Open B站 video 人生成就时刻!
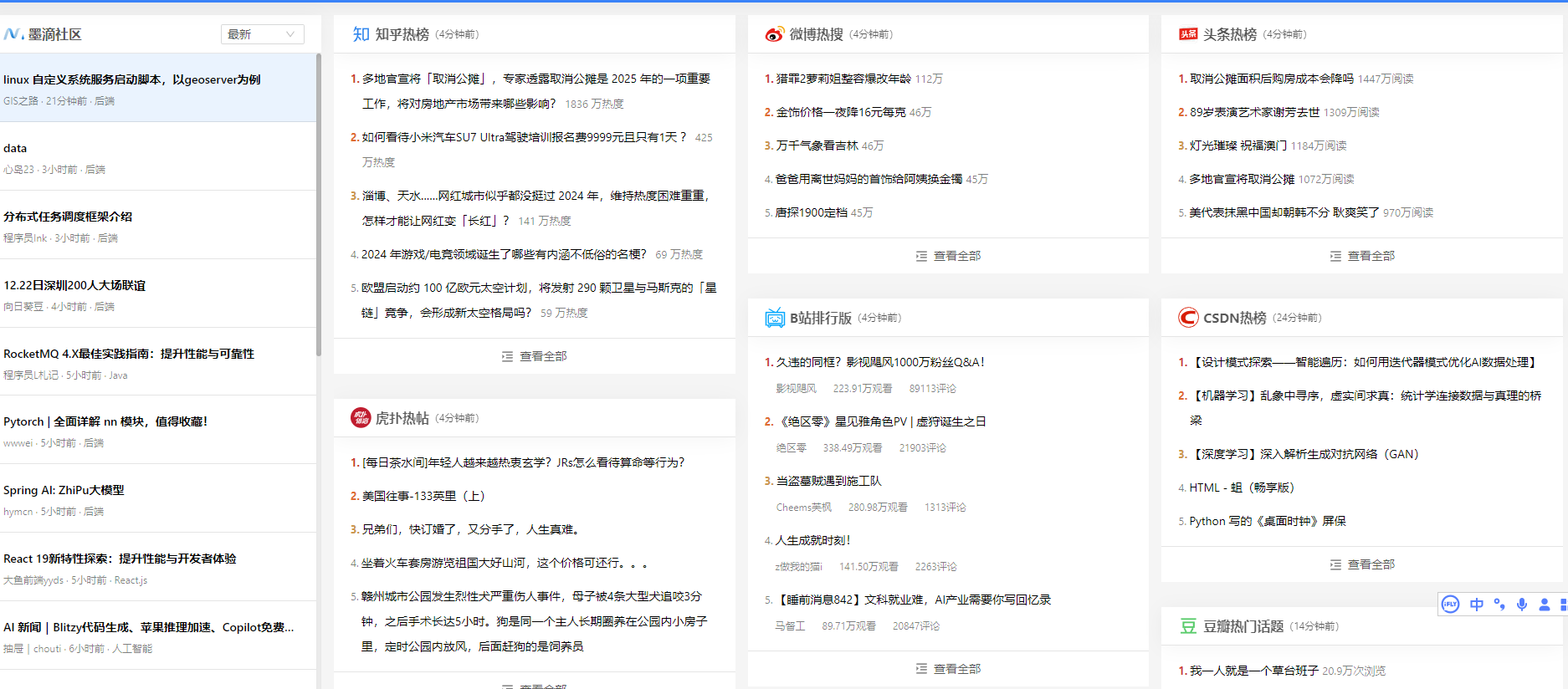This screenshot has height=689, width=1568. [812, 540]
